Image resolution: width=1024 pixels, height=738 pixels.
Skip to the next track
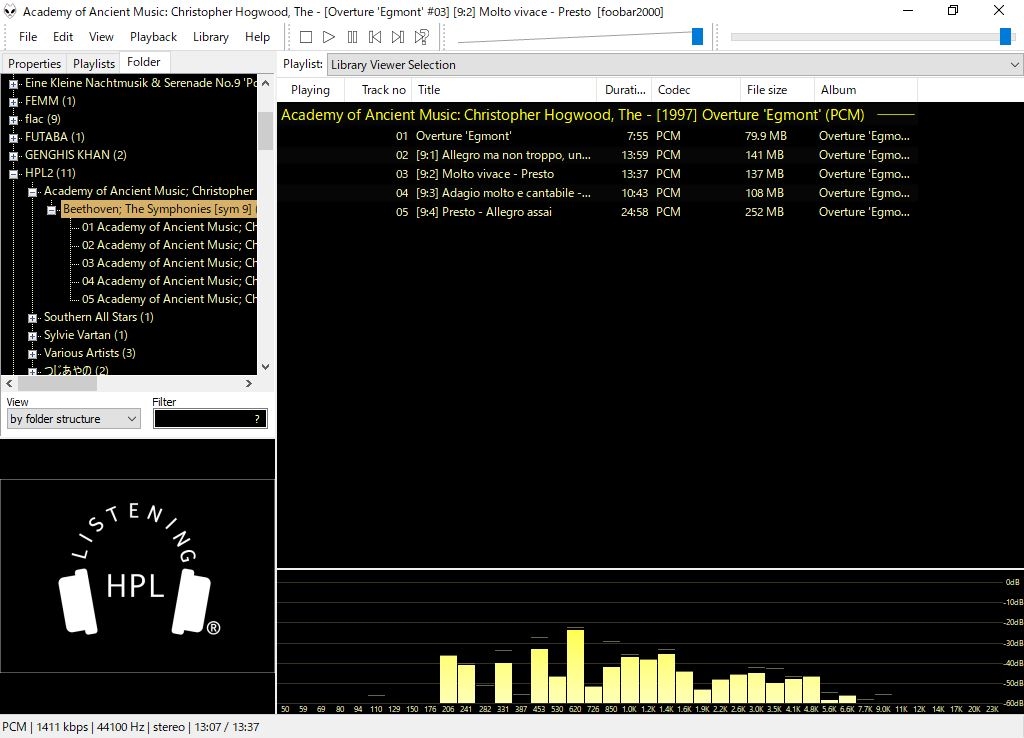point(398,37)
